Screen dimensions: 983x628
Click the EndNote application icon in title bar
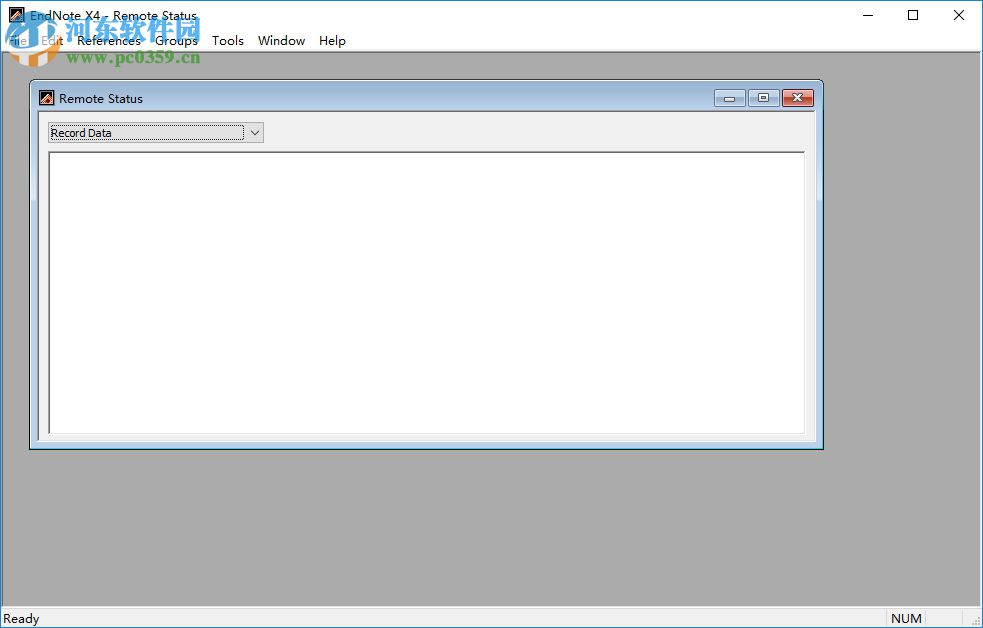[x=16, y=15]
